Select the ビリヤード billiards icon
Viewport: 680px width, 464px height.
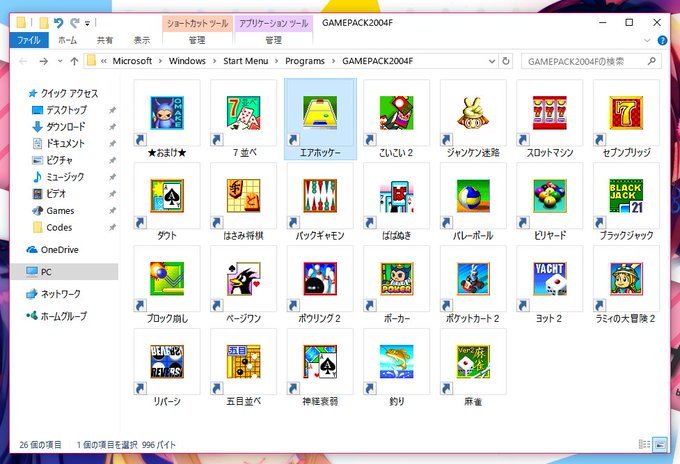point(549,196)
